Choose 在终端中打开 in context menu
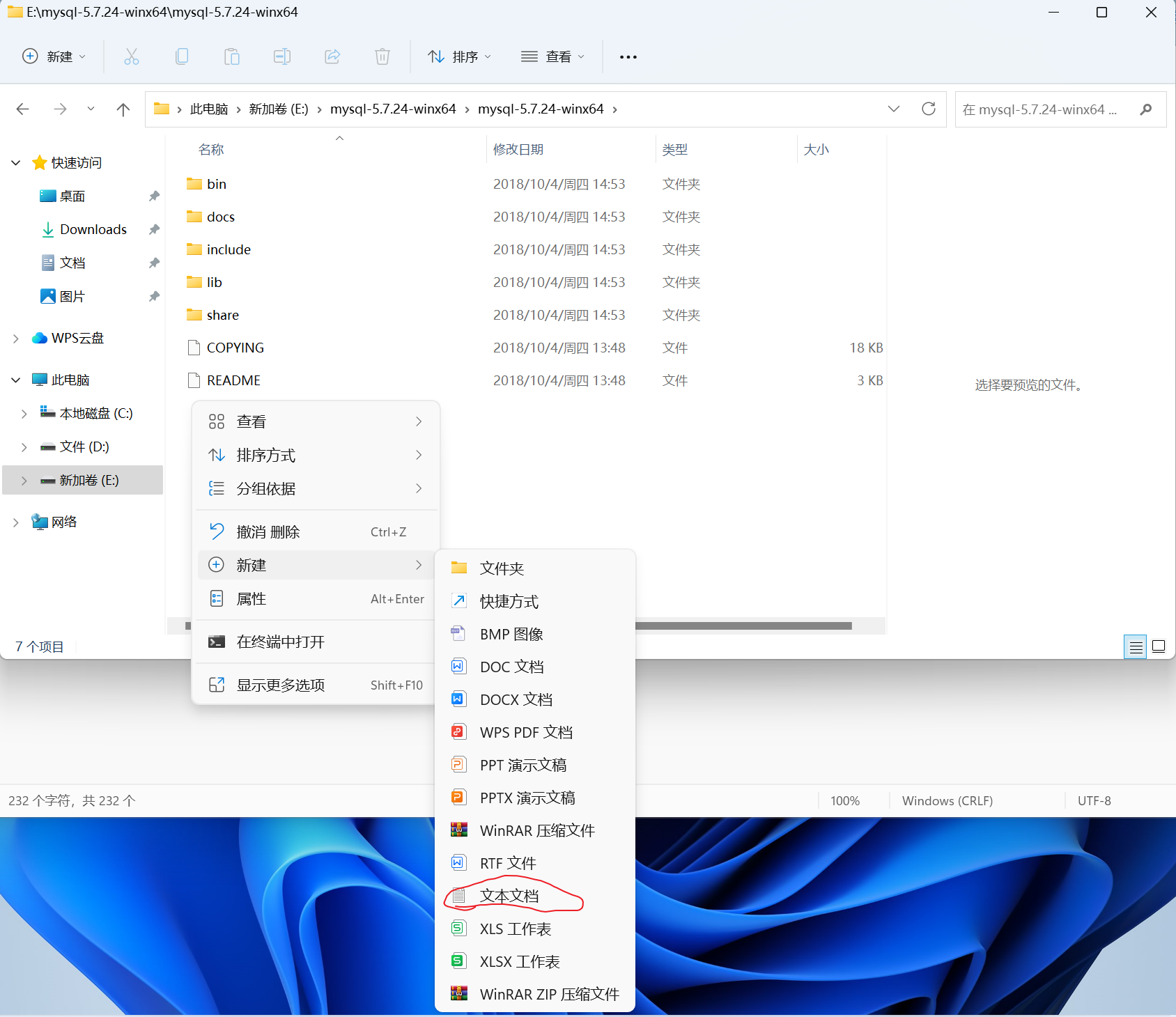 point(316,642)
